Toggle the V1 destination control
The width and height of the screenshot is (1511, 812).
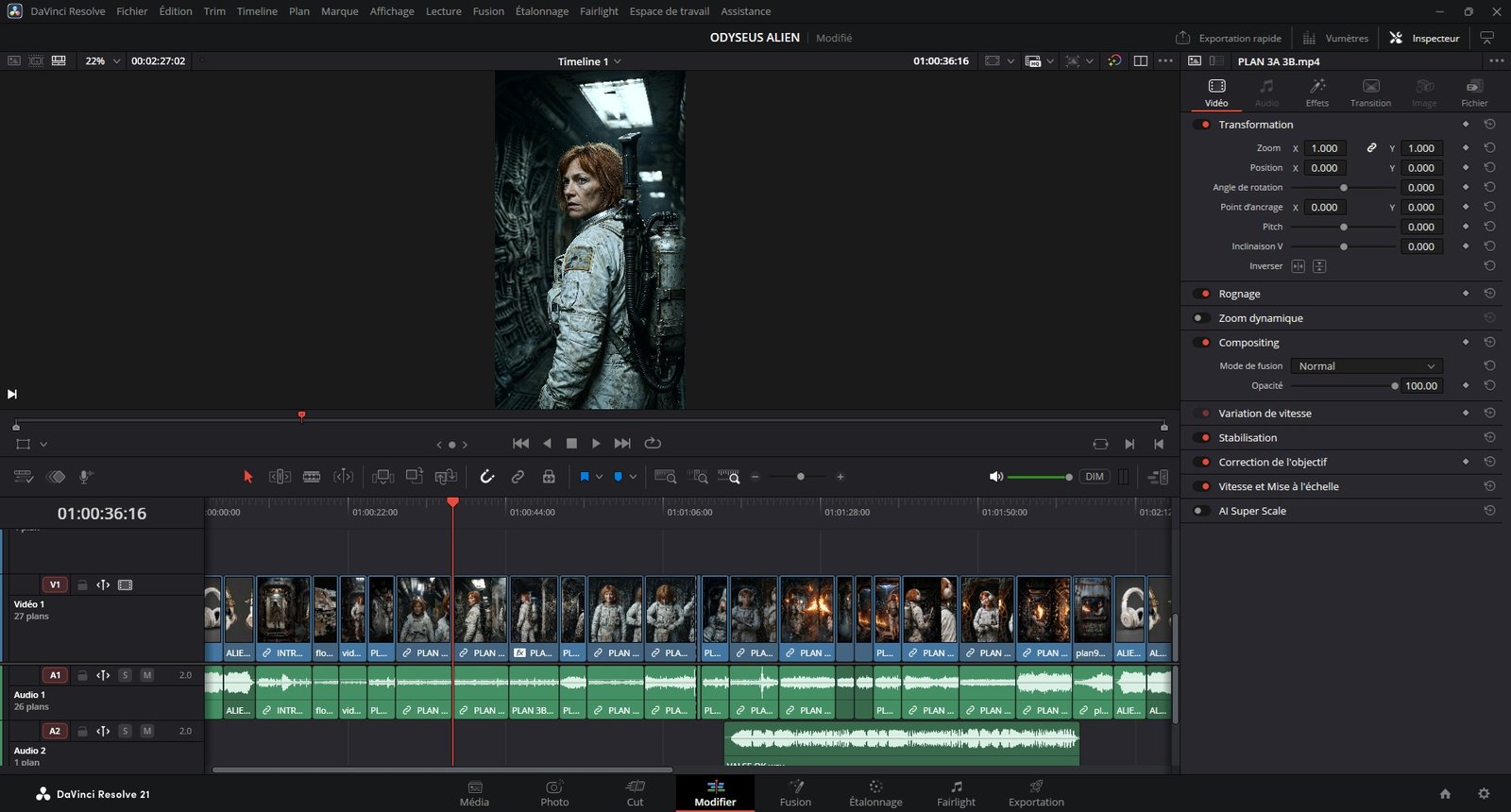coord(55,585)
